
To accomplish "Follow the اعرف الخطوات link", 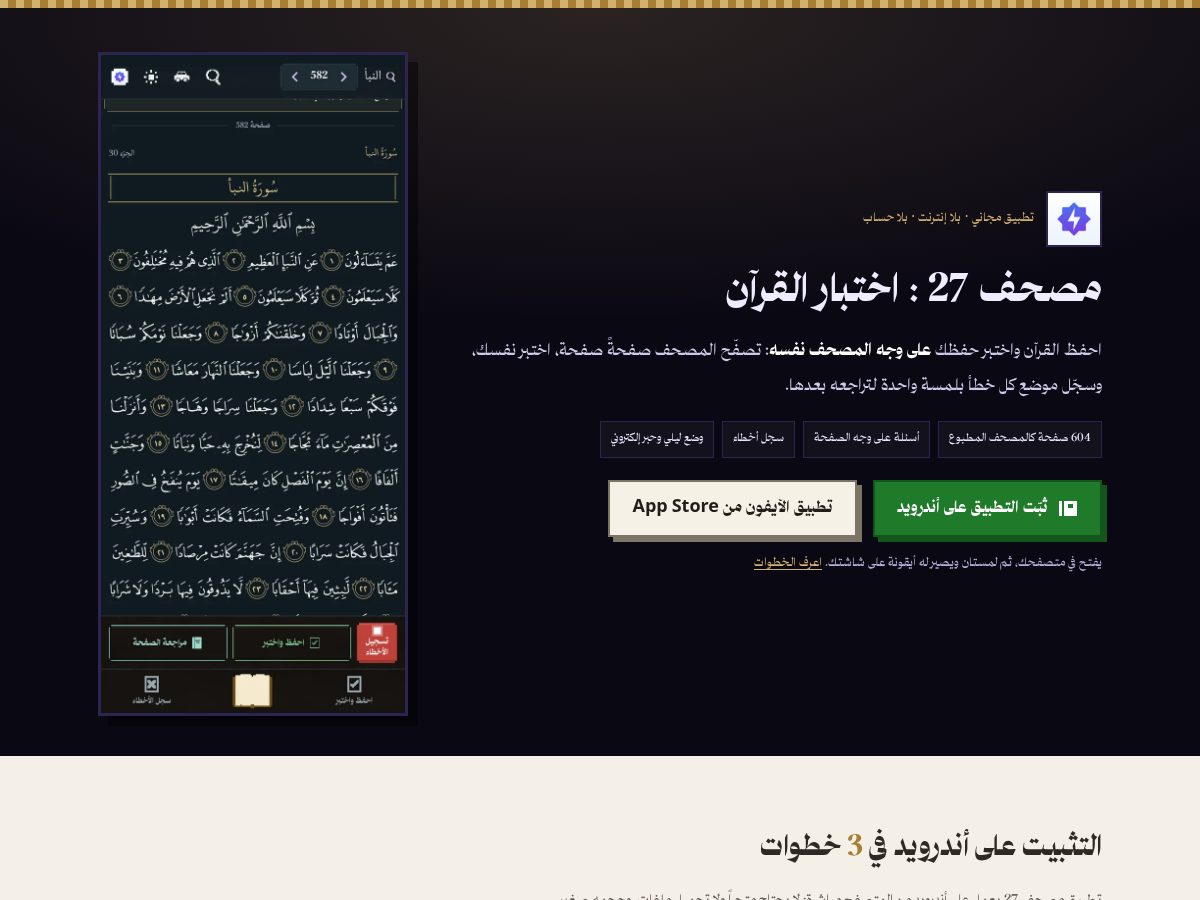I will point(788,563).
